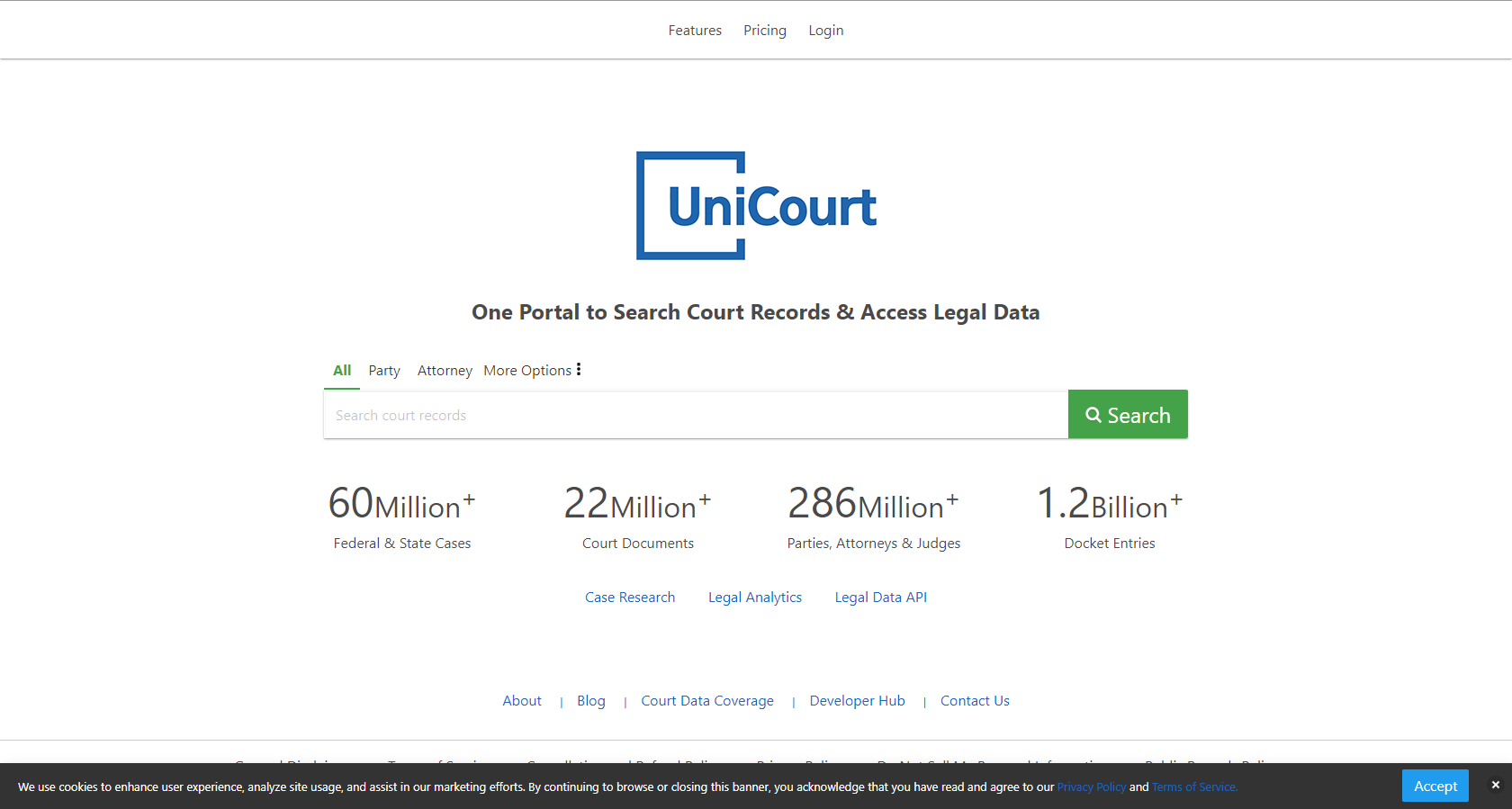Focus the Search court records field
The height and width of the screenshot is (809, 1512).
(x=696, y=415)
